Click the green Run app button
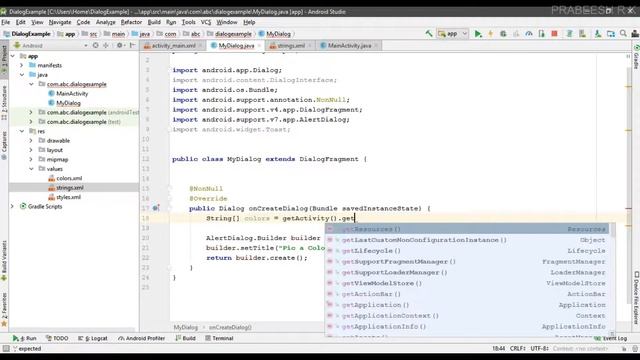This screenshot has width=640, height=360. coord(478,34)
